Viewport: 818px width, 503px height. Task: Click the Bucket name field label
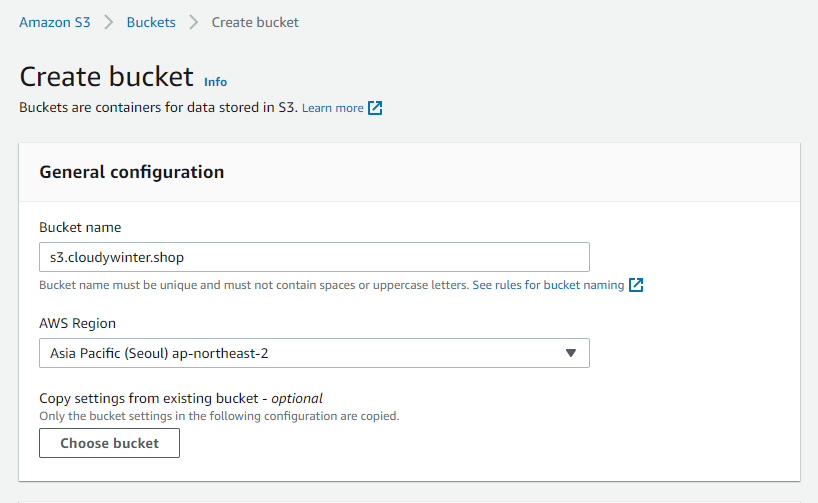point(80,227)
